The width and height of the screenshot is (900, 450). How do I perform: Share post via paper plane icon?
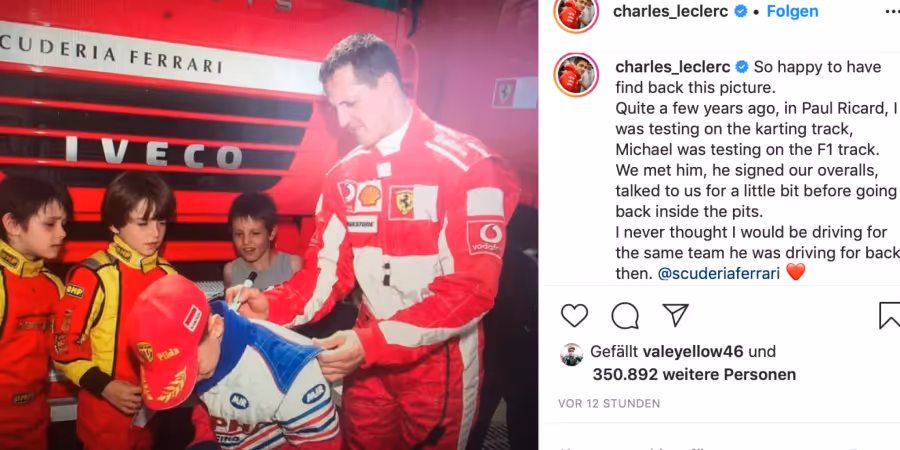(x=676, y=315)
